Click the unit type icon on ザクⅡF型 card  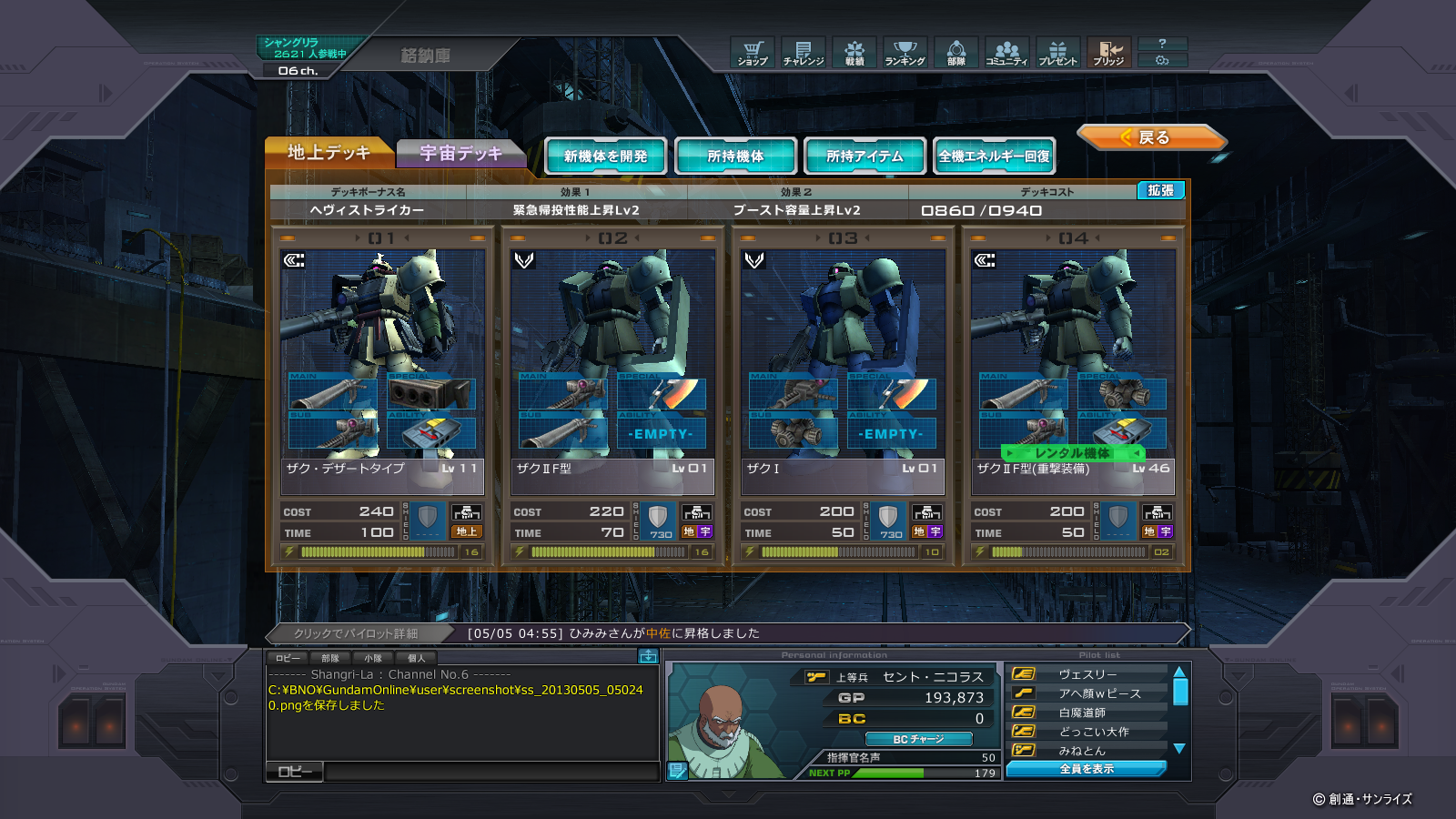pos(524,260)
